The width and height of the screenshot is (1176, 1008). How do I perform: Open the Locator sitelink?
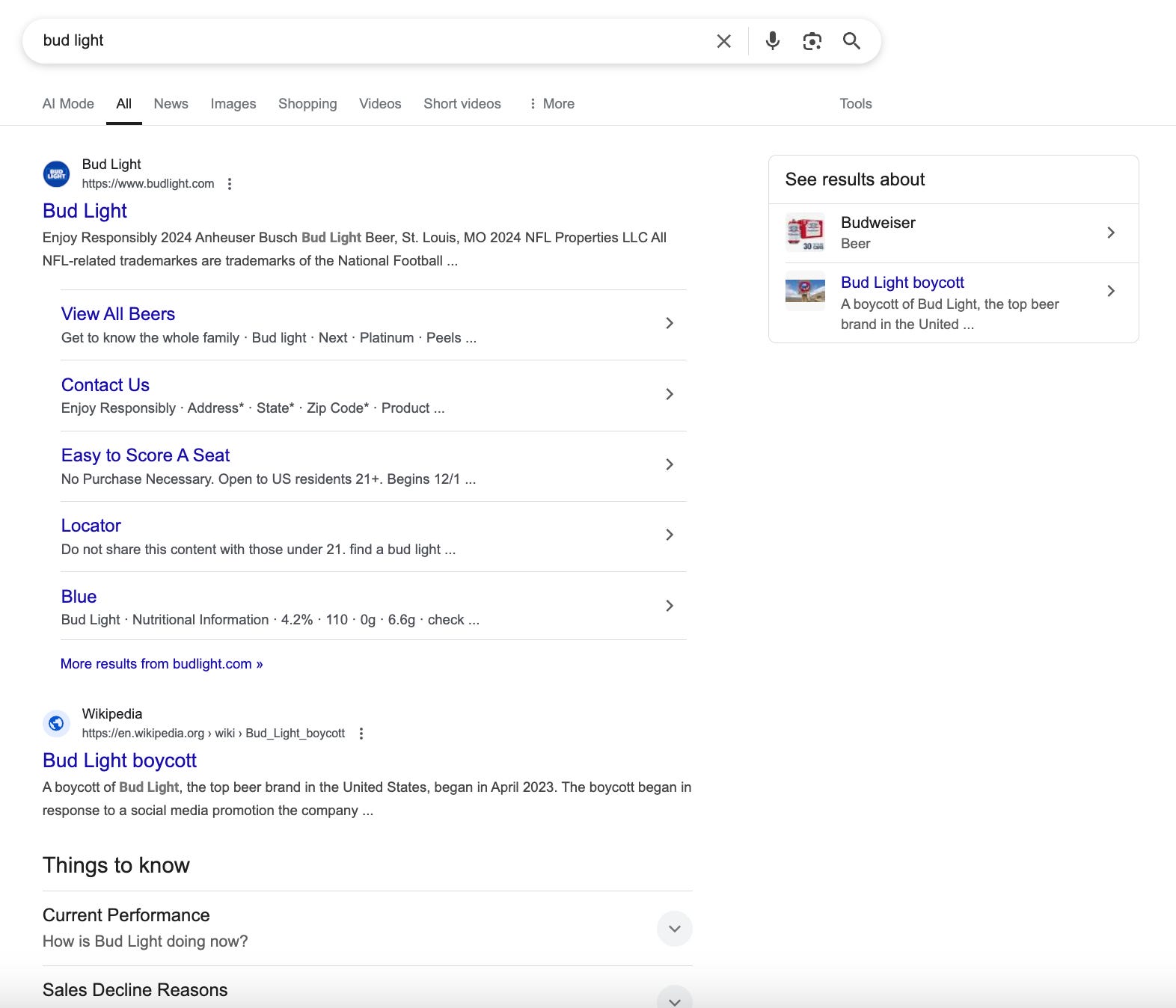click(x=91, y=526)
